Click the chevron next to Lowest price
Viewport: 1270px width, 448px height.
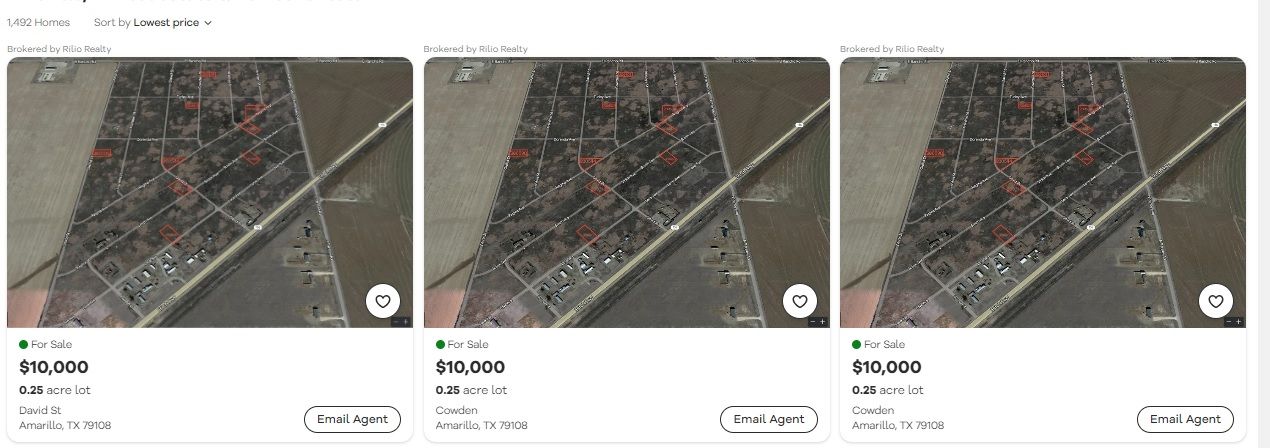pos(208,23)
